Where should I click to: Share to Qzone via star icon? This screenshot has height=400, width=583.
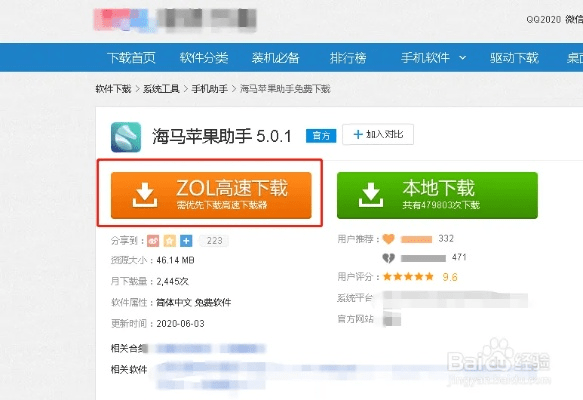[170, 241]
